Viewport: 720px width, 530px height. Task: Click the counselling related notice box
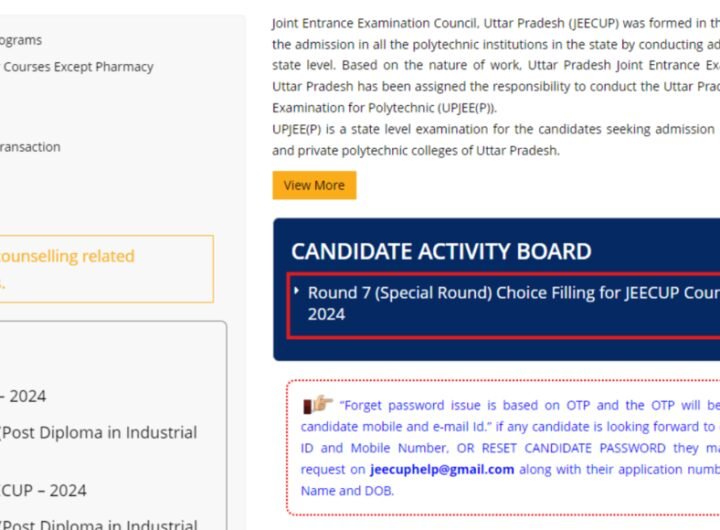click(107, 269)
